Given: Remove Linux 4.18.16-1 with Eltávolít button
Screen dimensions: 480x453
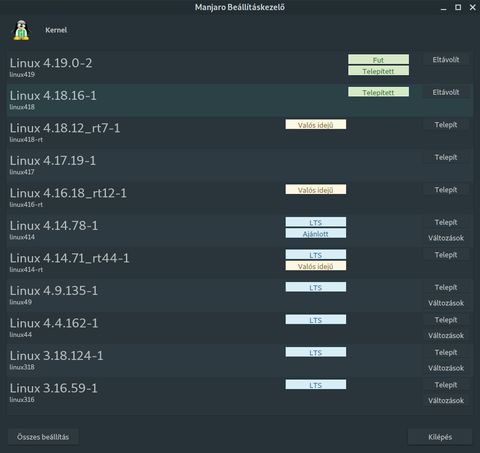Looking at the screenshot, I should point(446,92).
